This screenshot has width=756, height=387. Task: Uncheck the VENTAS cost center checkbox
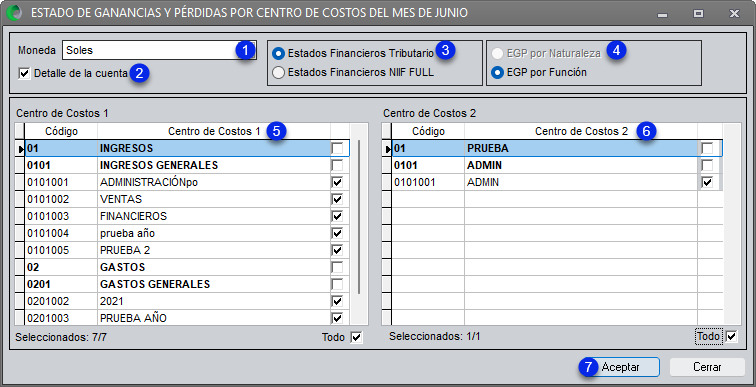click(x=338, y=200)
